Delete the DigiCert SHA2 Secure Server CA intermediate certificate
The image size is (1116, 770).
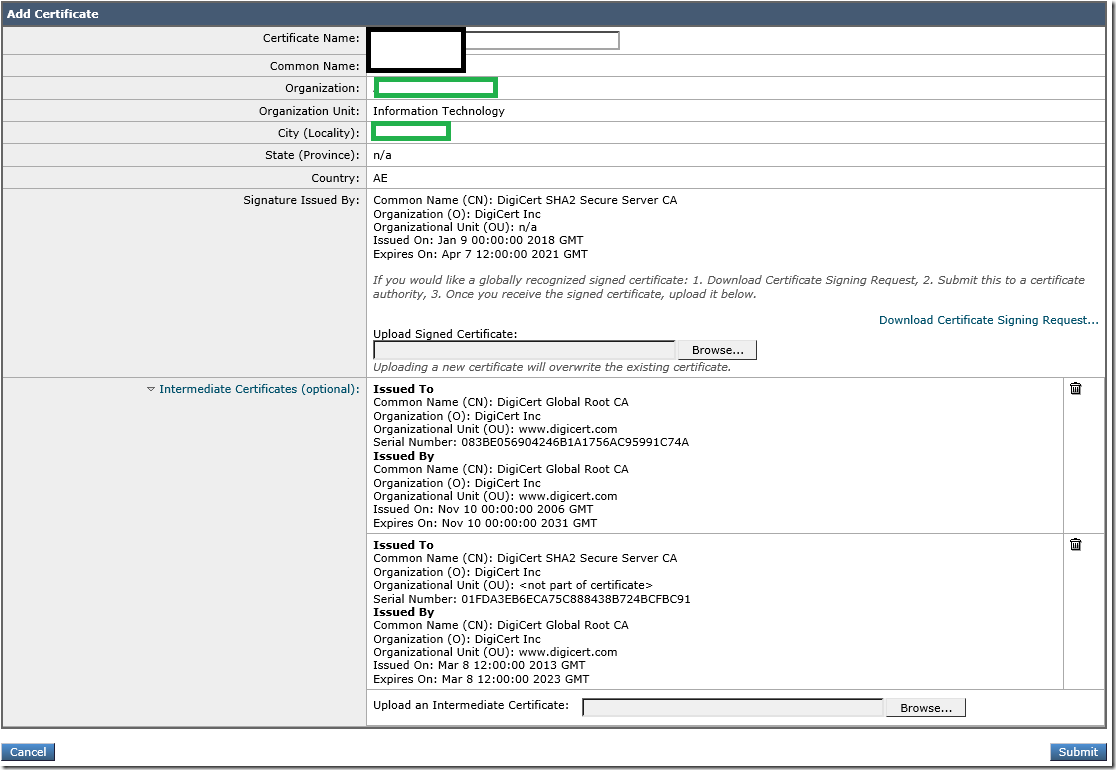click(1075, 544)
